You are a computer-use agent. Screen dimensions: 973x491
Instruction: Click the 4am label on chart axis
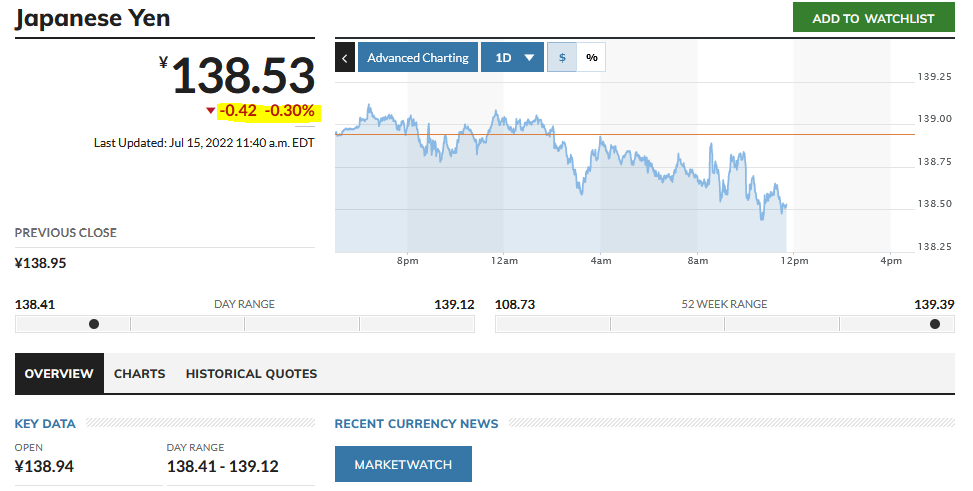click(x=601, y=261)
